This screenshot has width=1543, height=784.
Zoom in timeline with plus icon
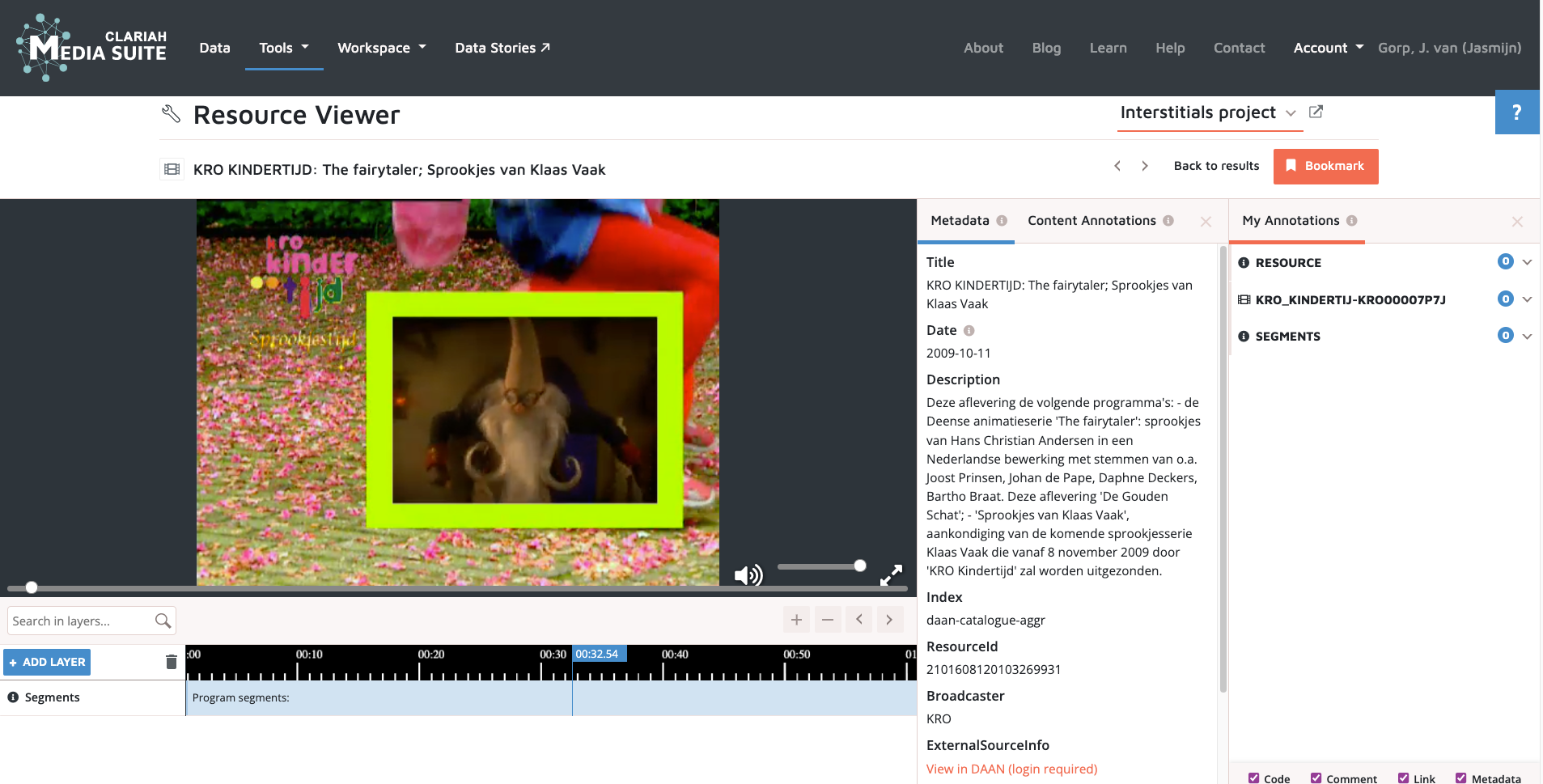pos(796,620)
